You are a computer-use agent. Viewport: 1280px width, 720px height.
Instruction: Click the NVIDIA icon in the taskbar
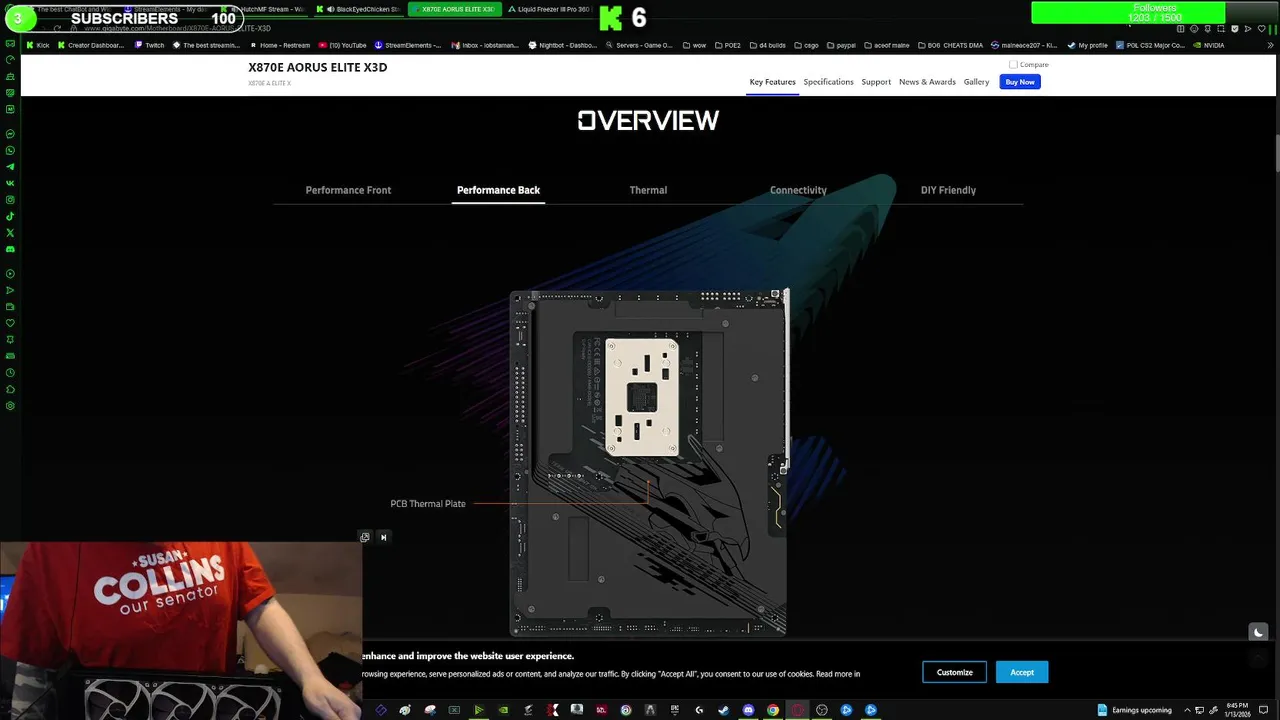503,710
